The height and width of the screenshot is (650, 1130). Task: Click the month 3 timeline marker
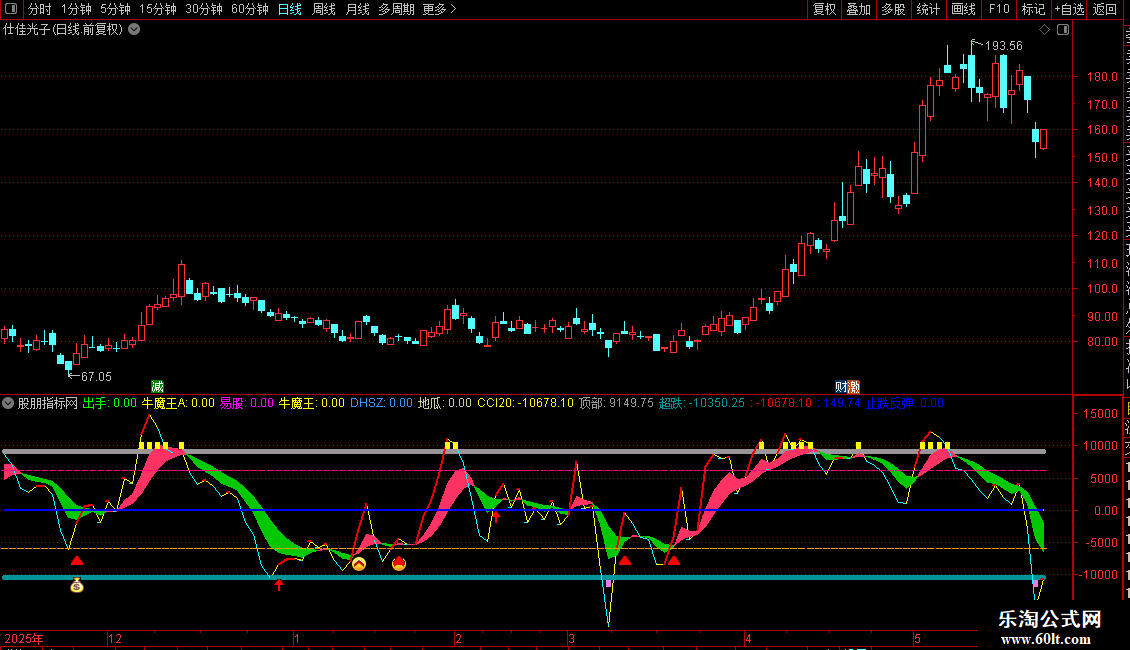click(571, 639)
